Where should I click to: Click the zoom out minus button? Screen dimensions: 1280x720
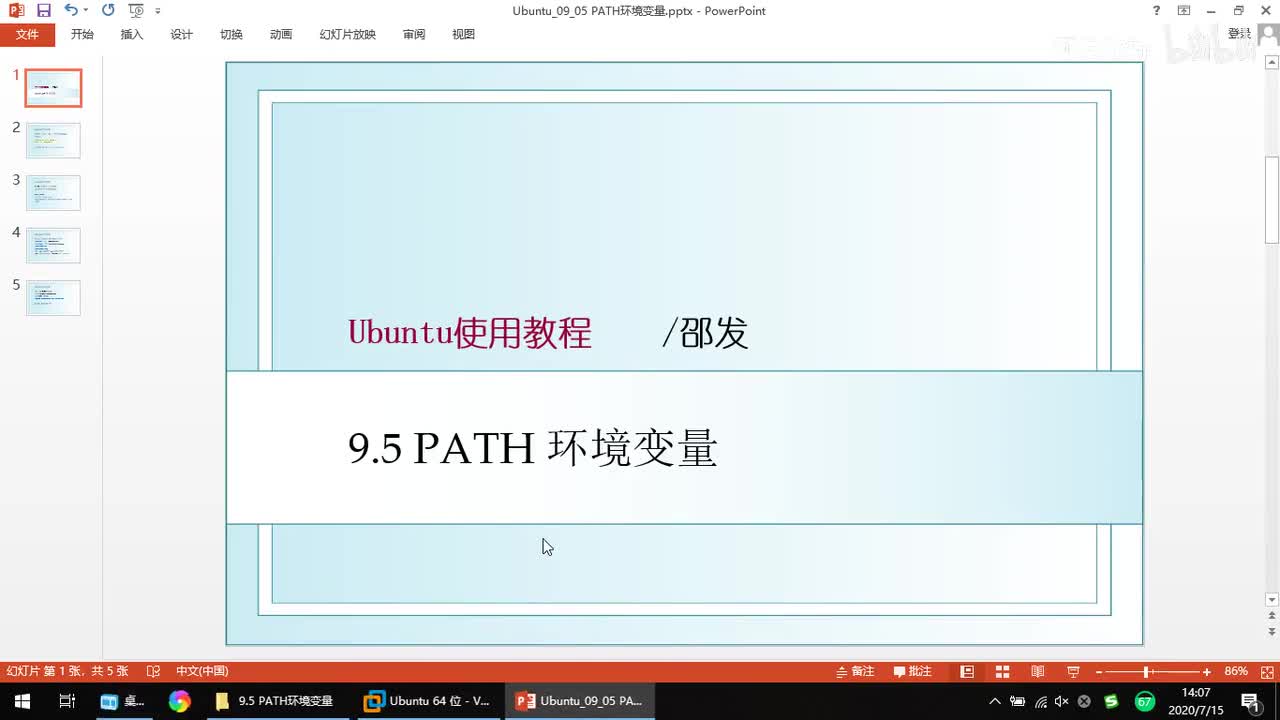pos(1098,672)
